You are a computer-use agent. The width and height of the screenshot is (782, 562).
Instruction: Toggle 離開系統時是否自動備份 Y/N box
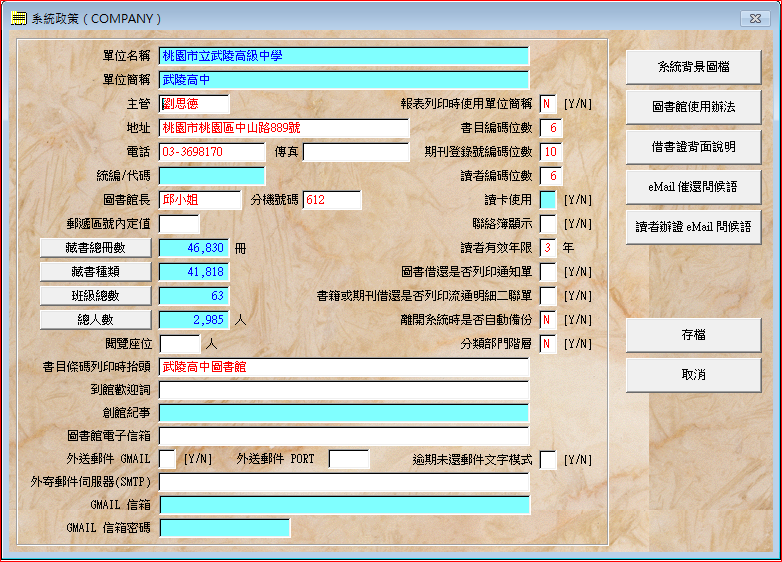tap(548, 320)
